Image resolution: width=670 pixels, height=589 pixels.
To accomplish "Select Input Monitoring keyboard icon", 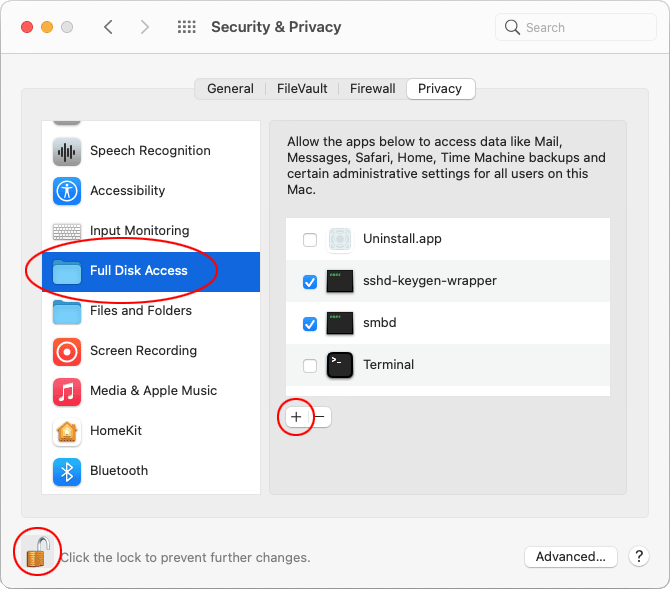I will tap(67, 231).
